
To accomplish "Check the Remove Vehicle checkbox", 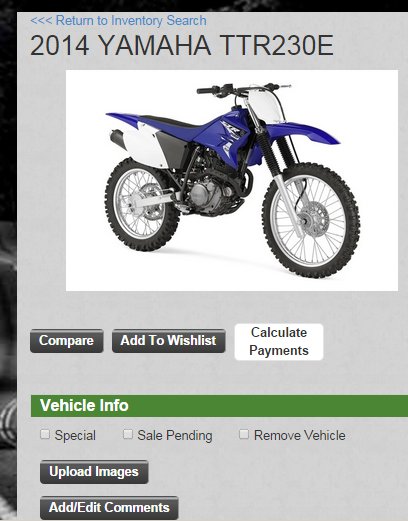I will (x=244, y=434).
